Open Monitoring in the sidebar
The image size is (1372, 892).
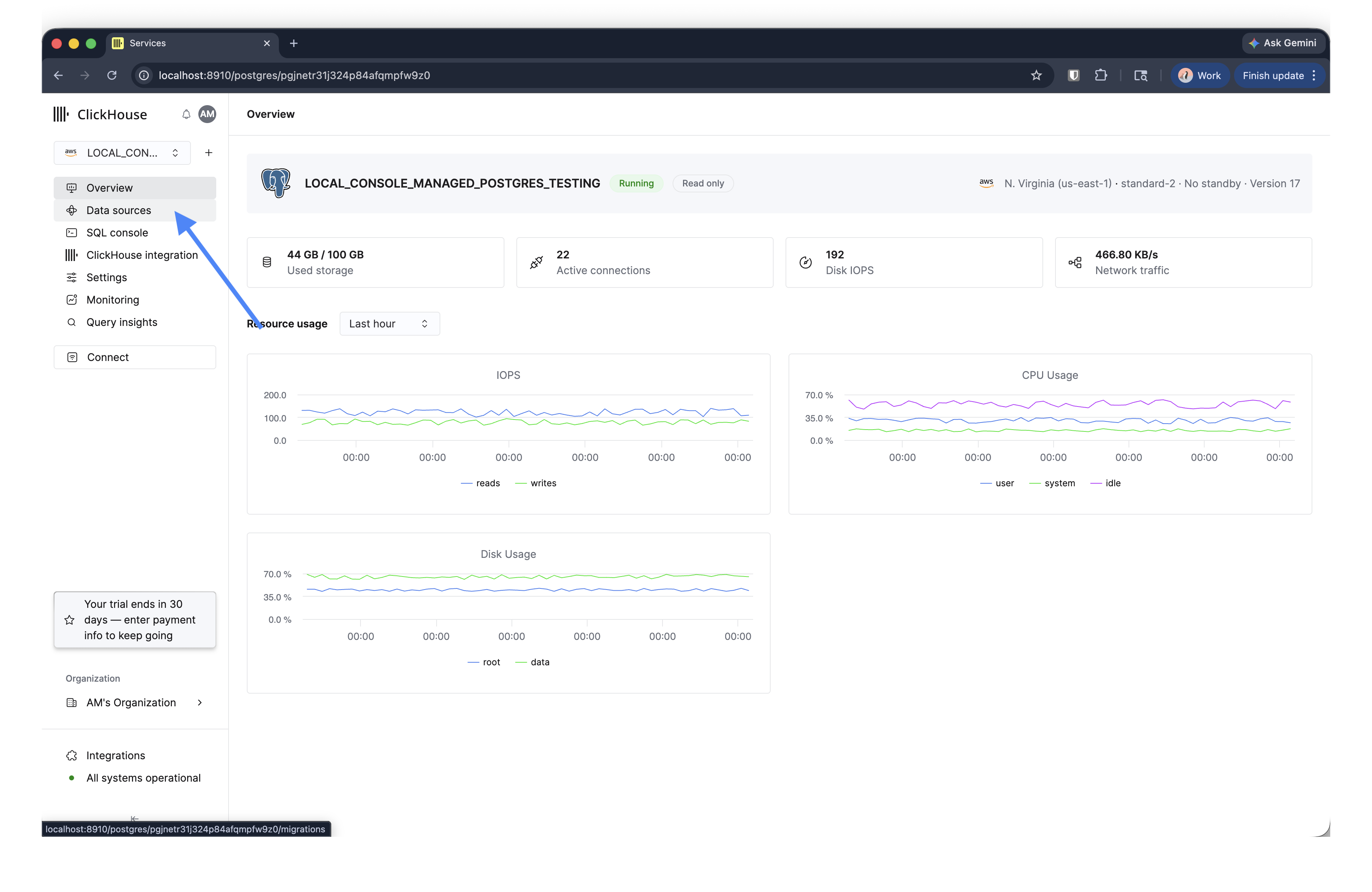coord(135,300)
